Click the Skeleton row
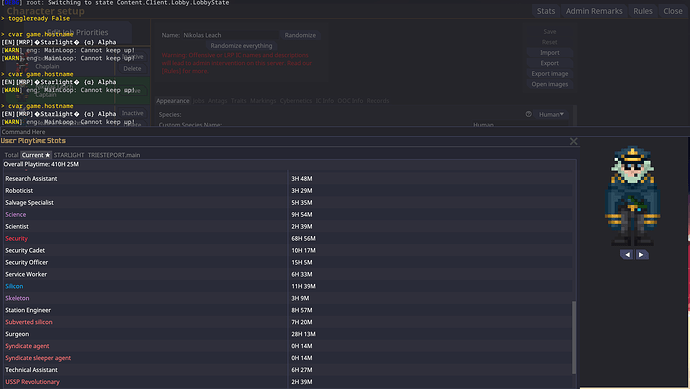 tap(288, 298)
